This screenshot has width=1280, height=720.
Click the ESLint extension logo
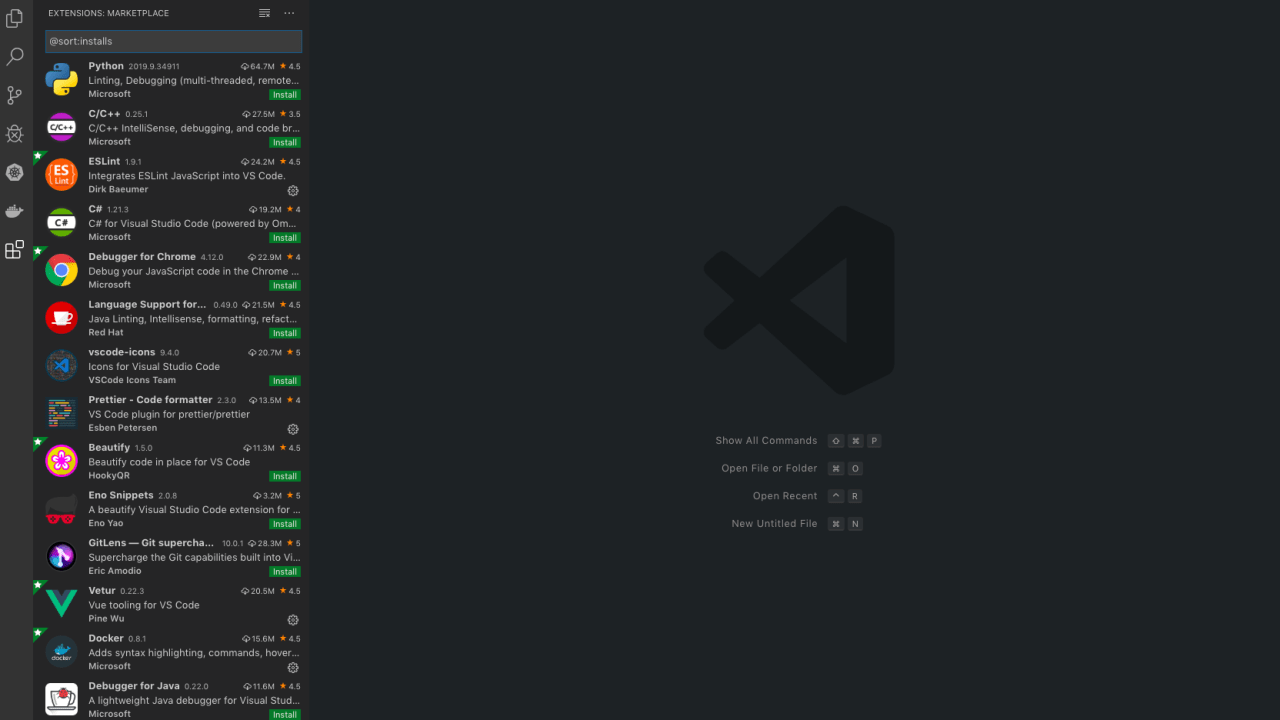(61, 175)
